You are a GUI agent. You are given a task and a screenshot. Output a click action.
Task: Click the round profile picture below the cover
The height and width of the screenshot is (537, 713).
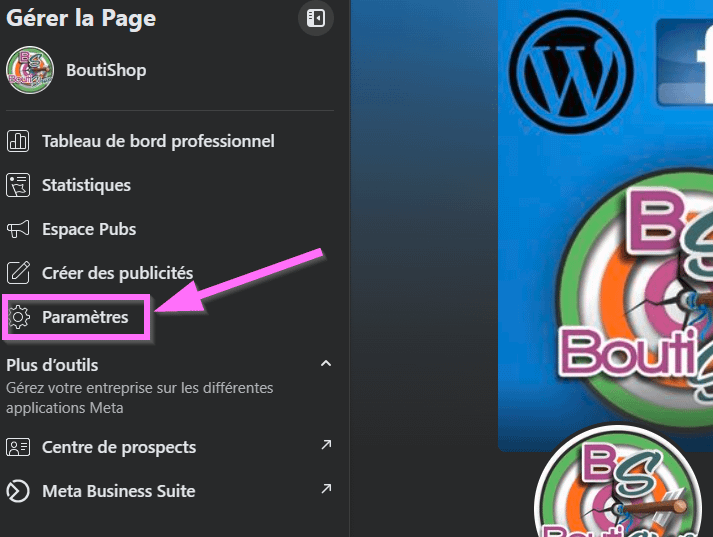coord(612,490)
